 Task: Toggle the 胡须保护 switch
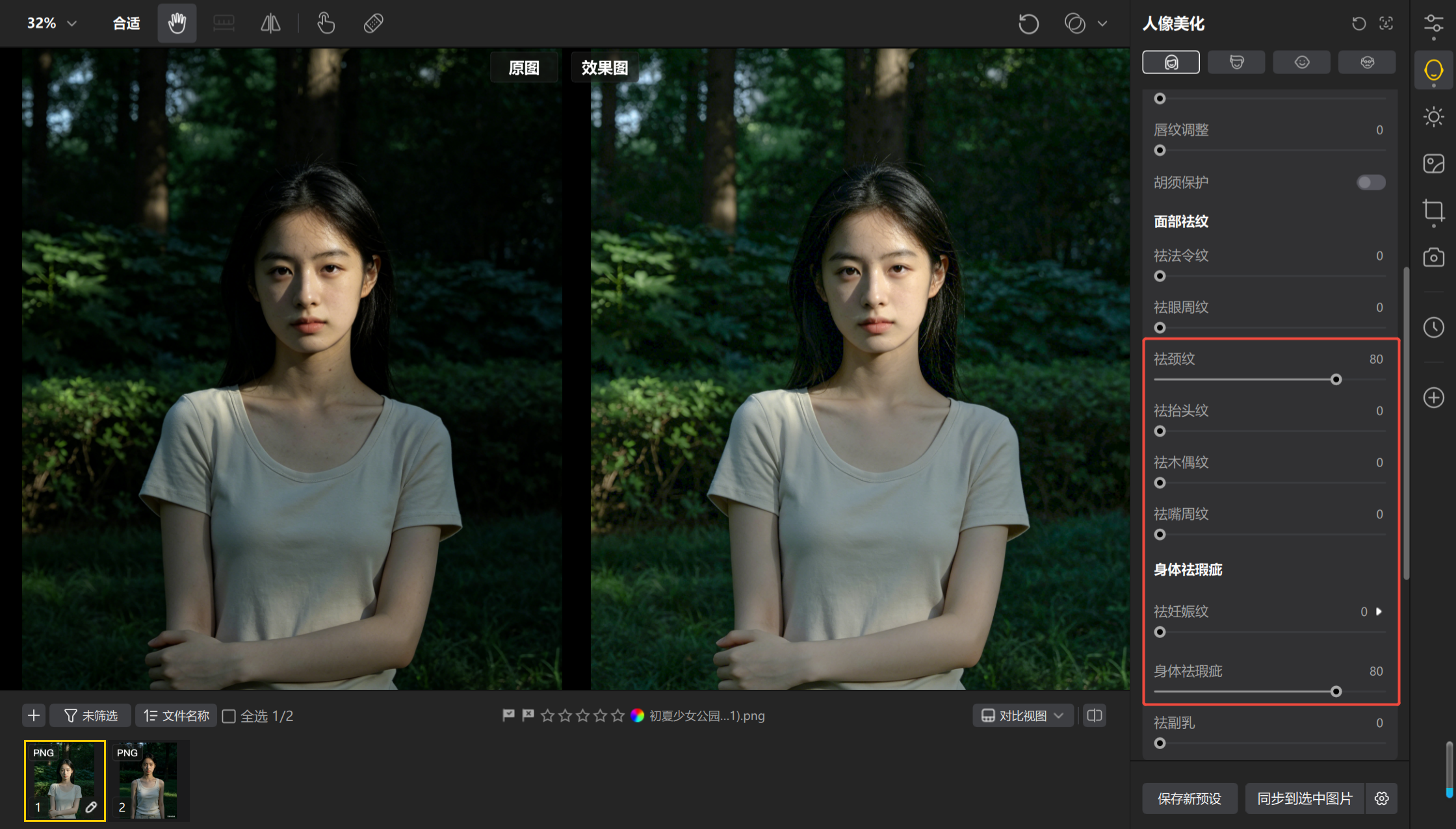tap(1371, 183)
